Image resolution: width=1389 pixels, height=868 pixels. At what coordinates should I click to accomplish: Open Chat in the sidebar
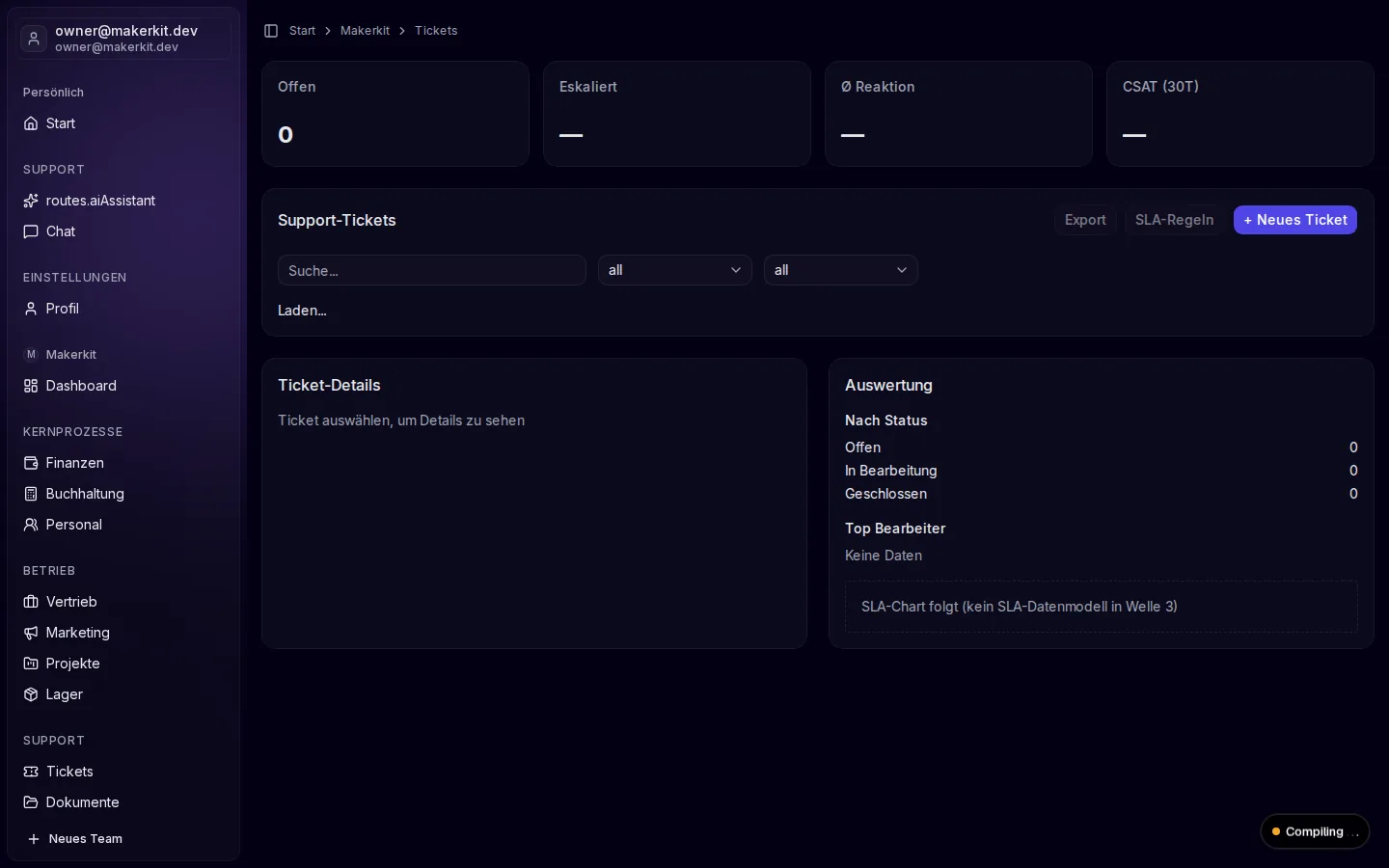tap(123, 231)
